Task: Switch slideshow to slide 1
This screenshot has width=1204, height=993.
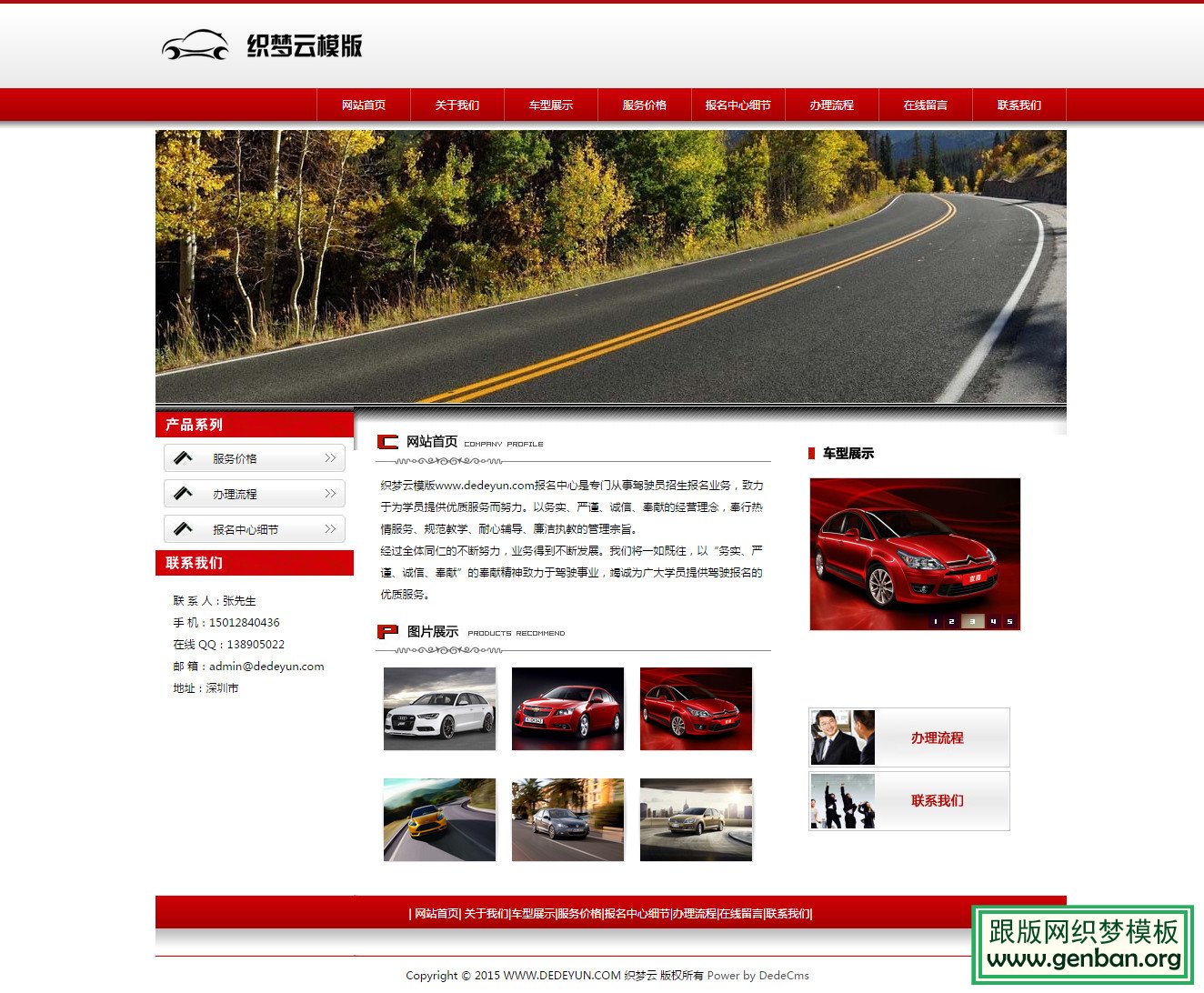Action: point(936,622)
